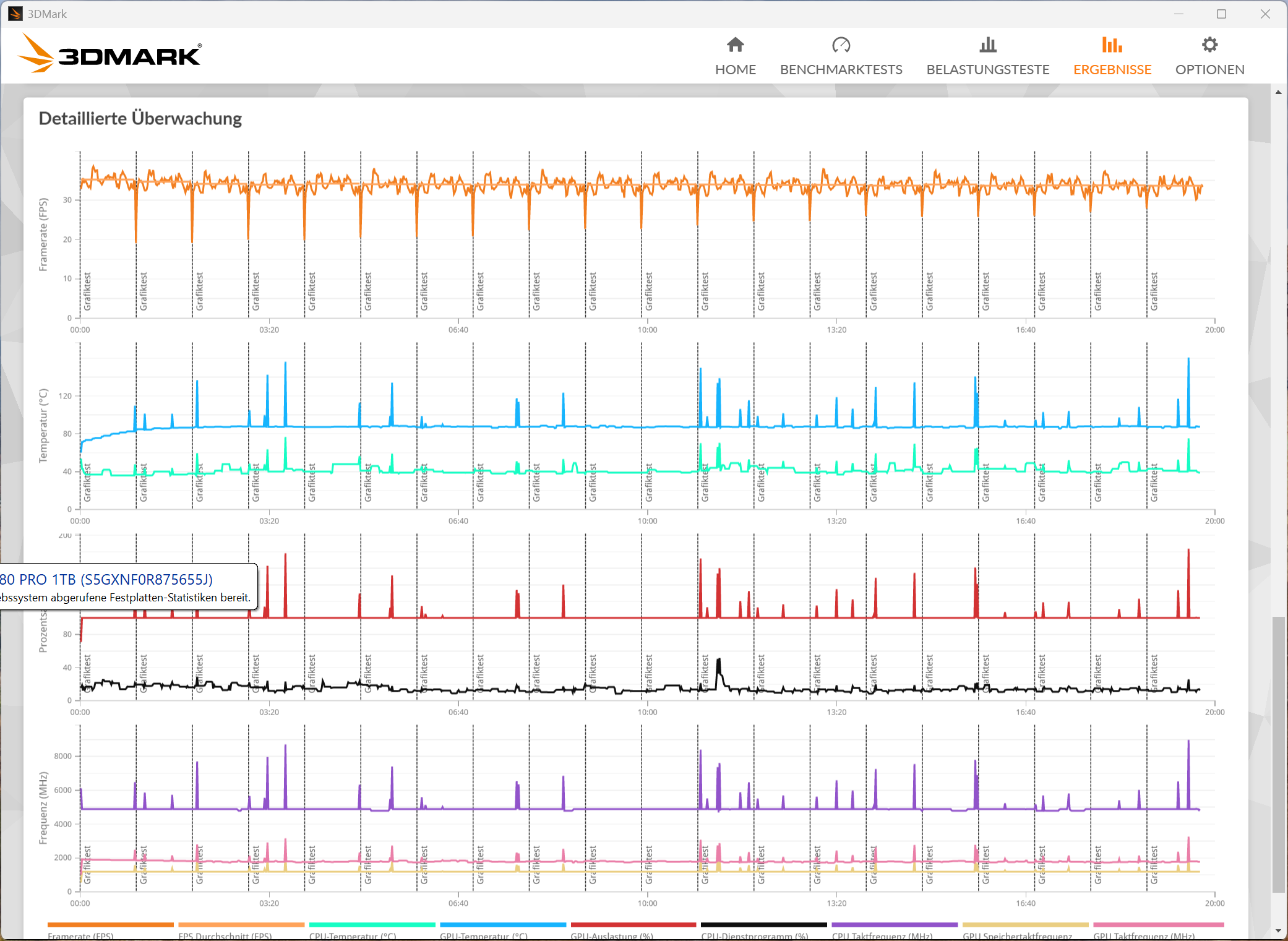
Task: Click the Home house icon
Action: (735, 45)
